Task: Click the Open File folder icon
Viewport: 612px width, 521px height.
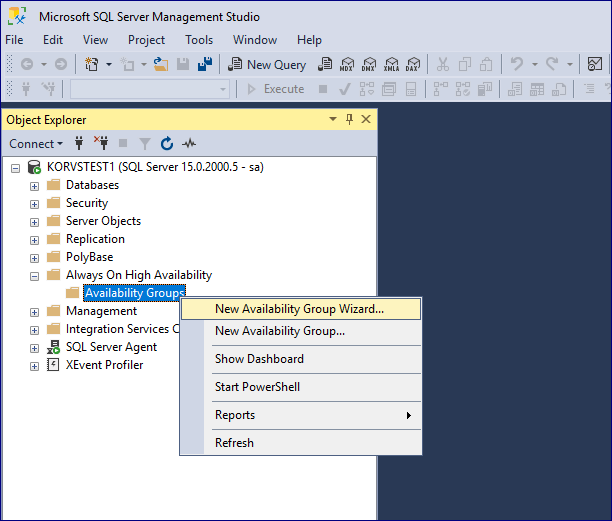Action: pyautogui.click(x=160, y=64)
